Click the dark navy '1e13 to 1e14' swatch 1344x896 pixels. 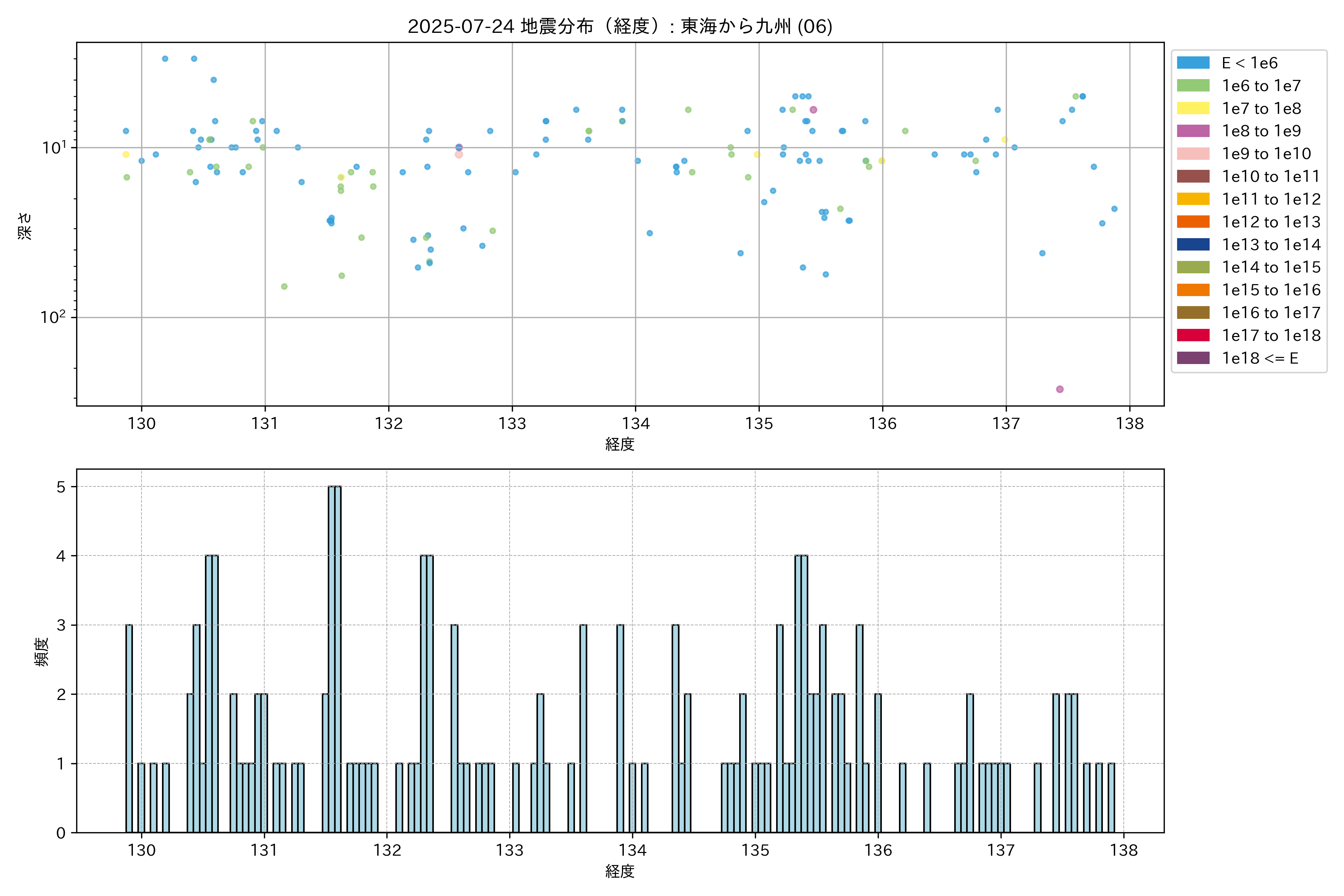(x=1192, y=245)
